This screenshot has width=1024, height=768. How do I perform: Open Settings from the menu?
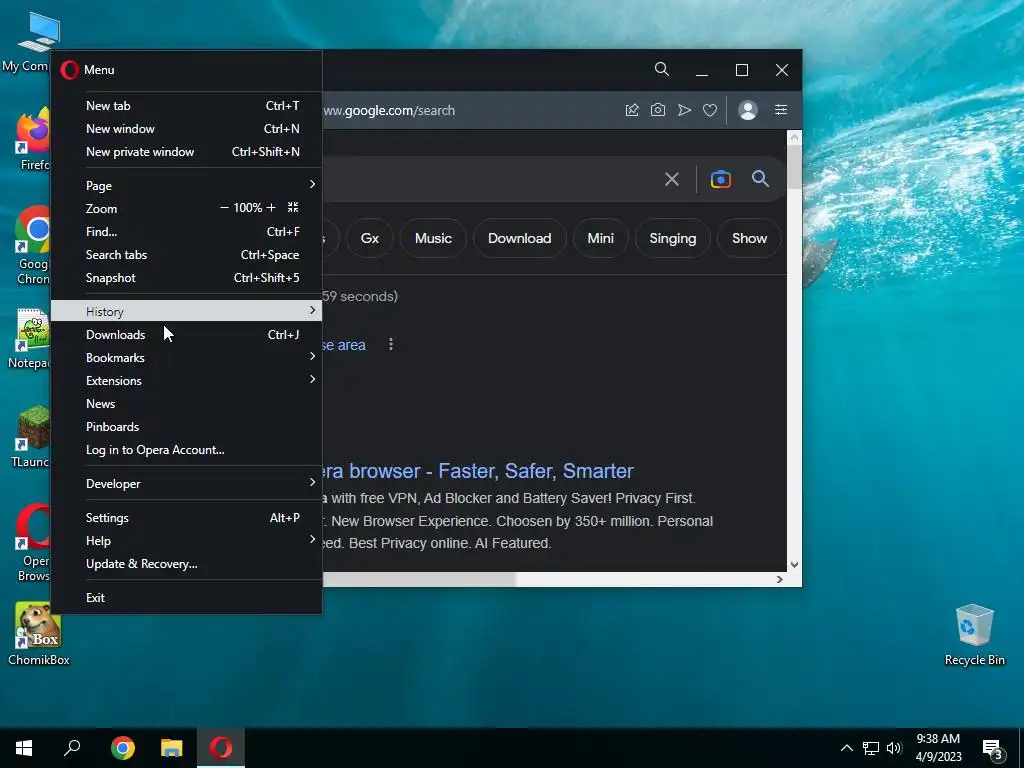[187, 517]
